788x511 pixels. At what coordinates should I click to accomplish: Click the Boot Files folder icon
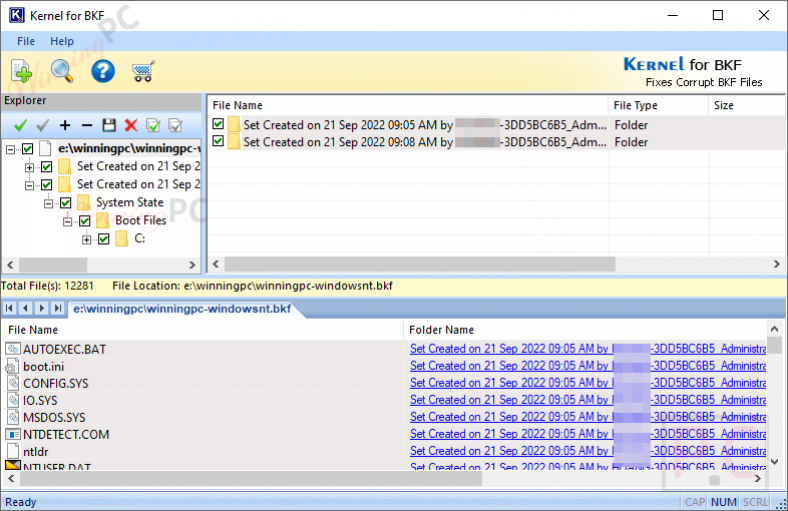(103, 220)
